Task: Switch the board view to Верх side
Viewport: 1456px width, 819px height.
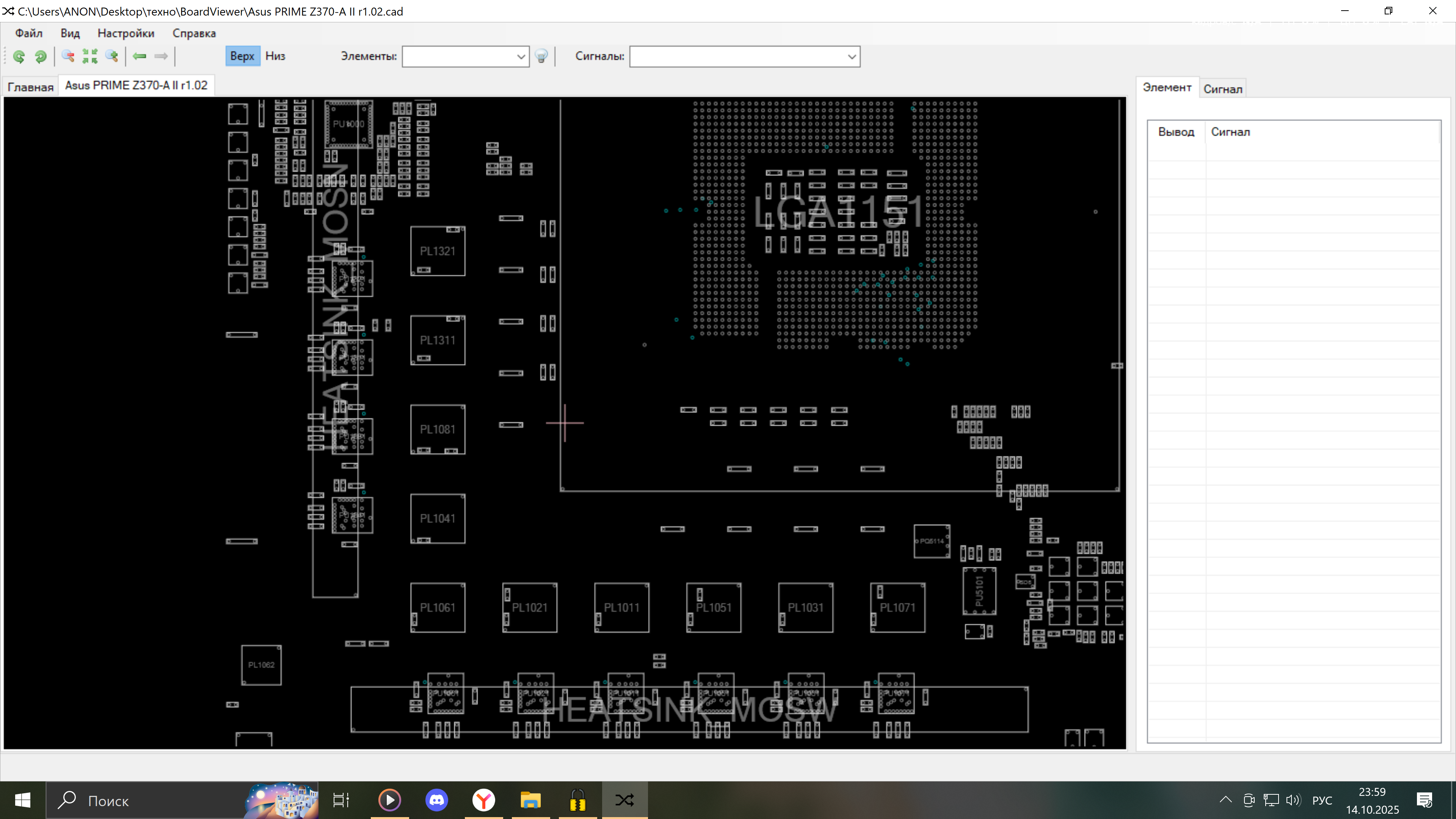Action: pos(242,56)
